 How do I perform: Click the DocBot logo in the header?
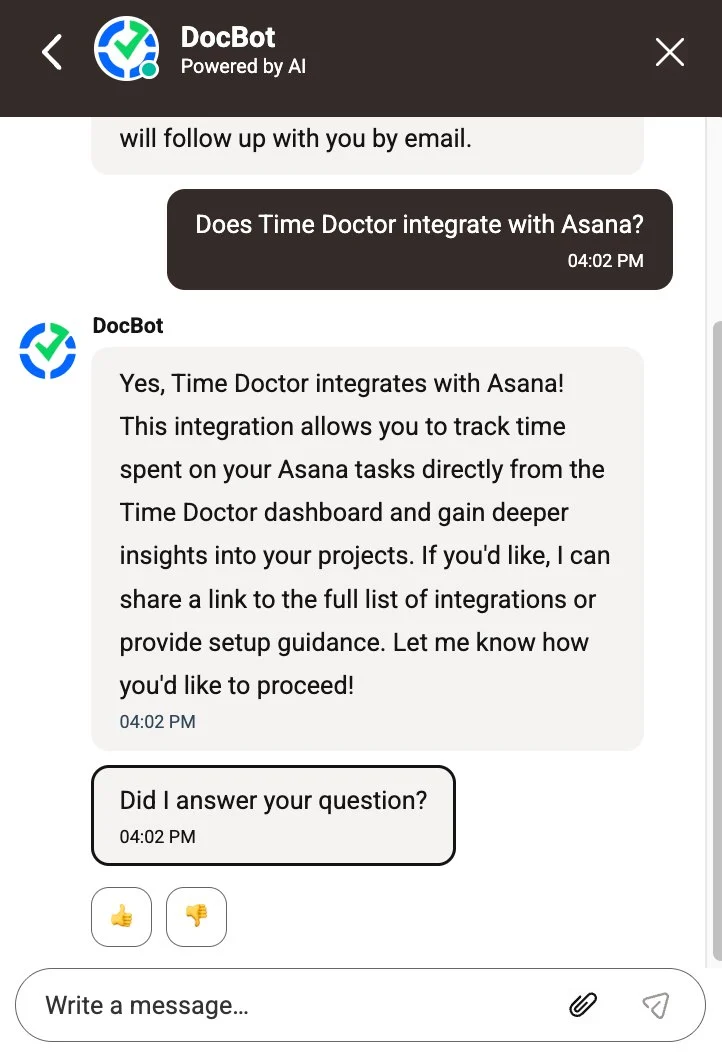127,48
